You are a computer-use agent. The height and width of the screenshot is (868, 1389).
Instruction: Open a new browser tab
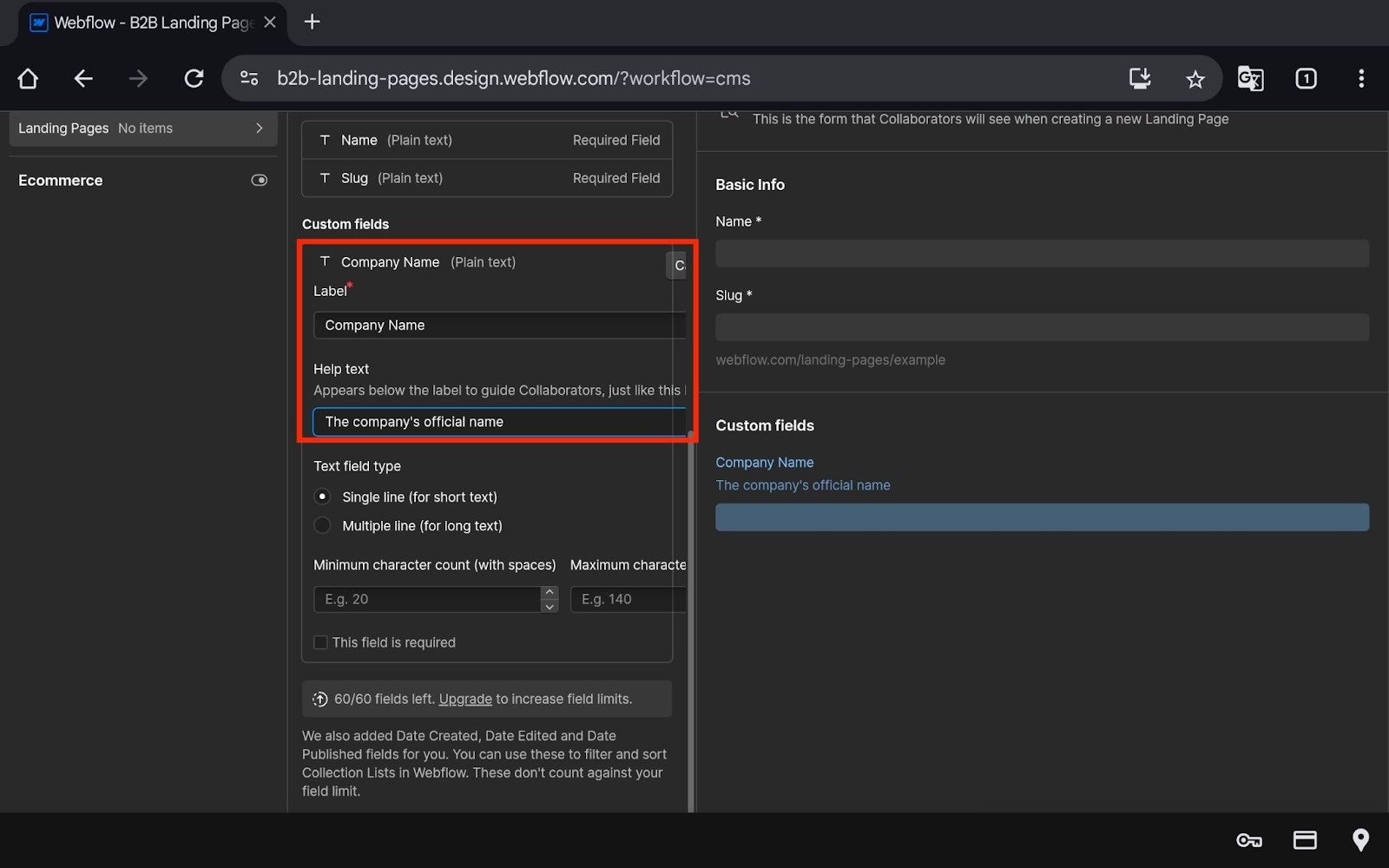point(313,23)
